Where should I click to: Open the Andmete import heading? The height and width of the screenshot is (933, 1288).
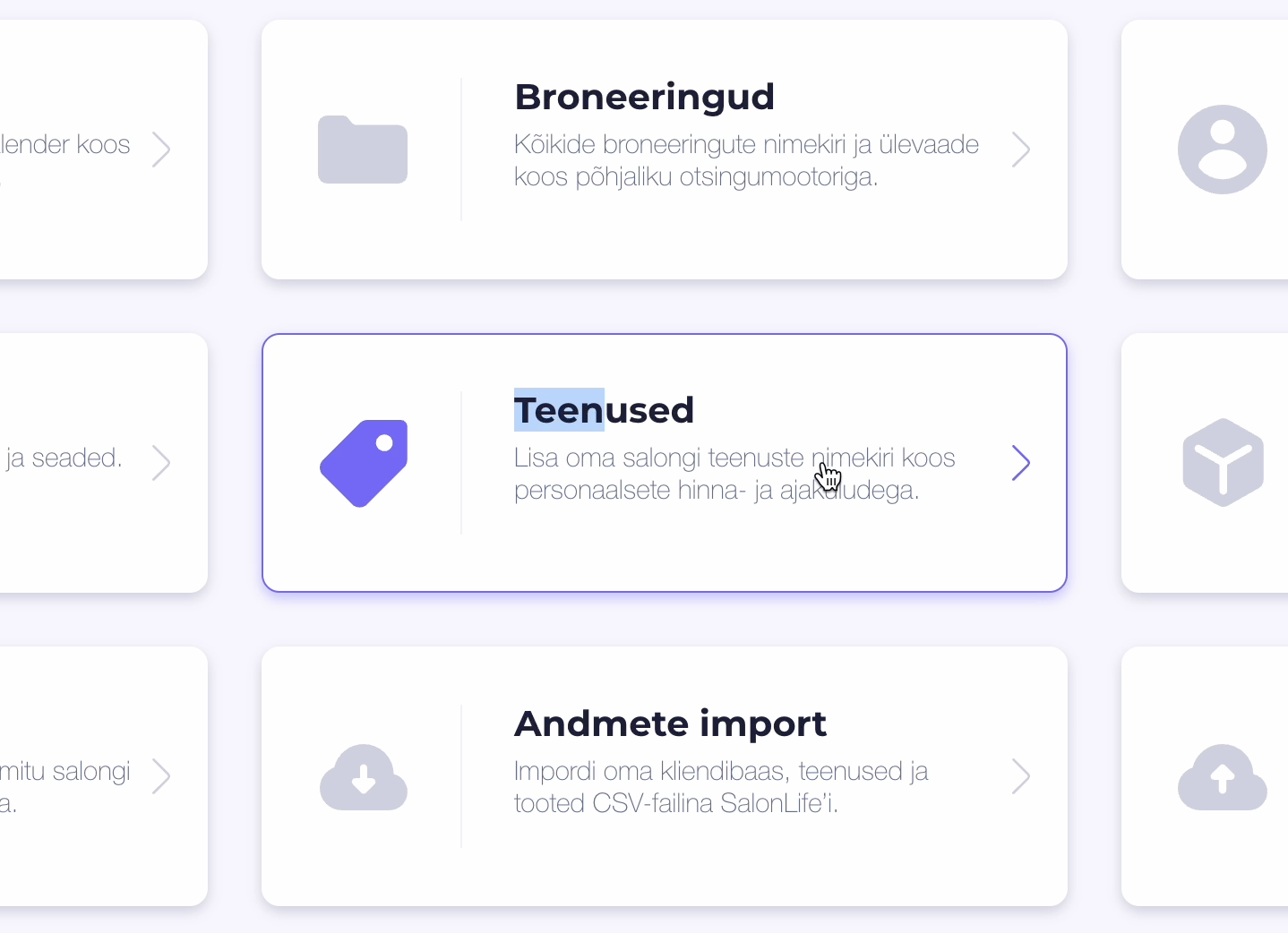coord(670,723)
